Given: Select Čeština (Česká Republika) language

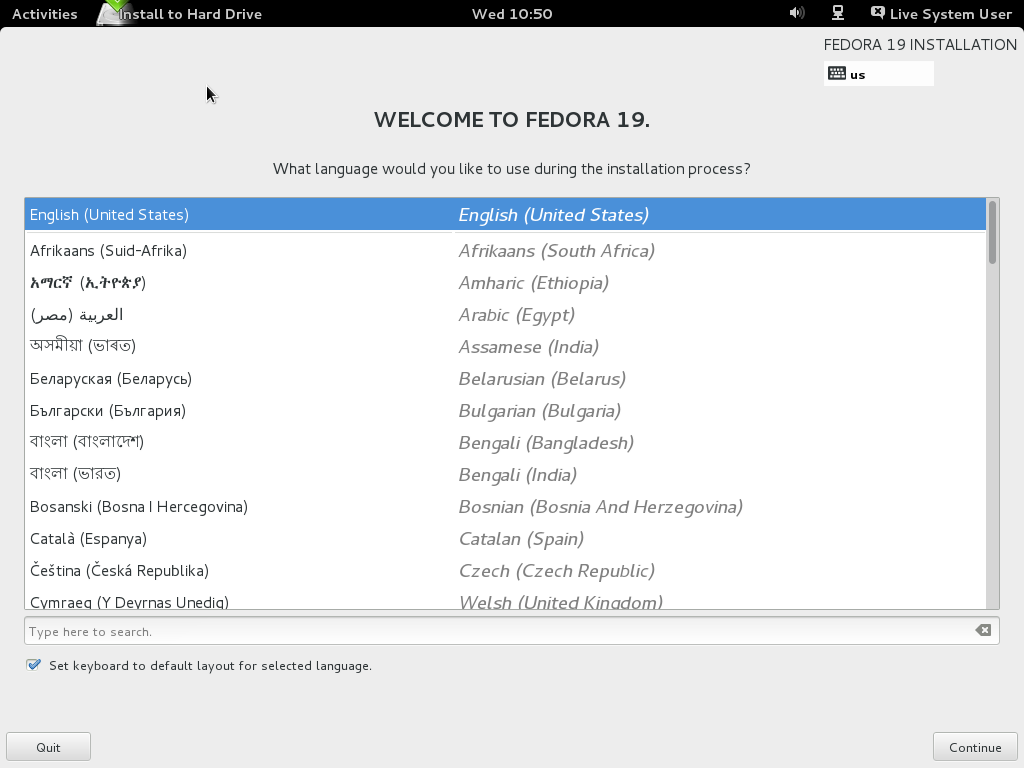Looking at the screenshot, I should pyautogui.click(x=300, y=571).
